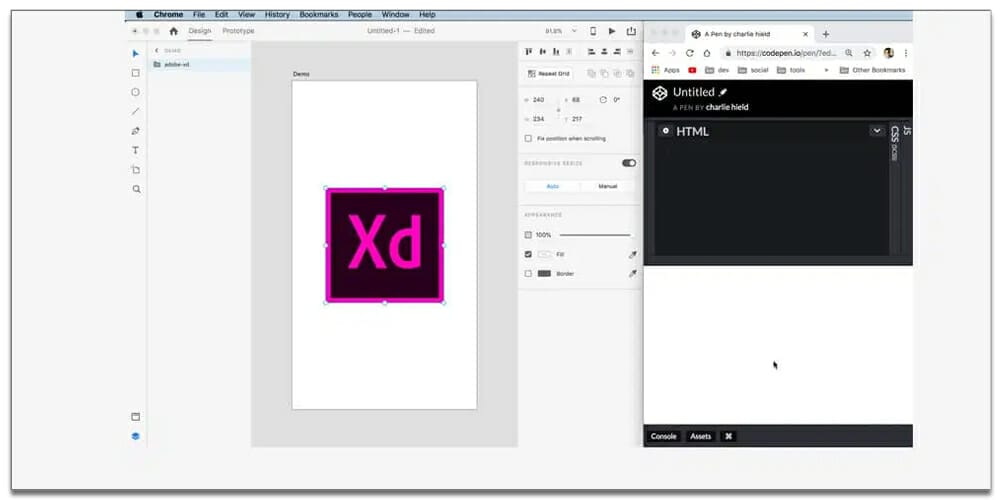Open the CodePen Assets button
Viewport: 1000px width, 500px height.
coord(700,437)
